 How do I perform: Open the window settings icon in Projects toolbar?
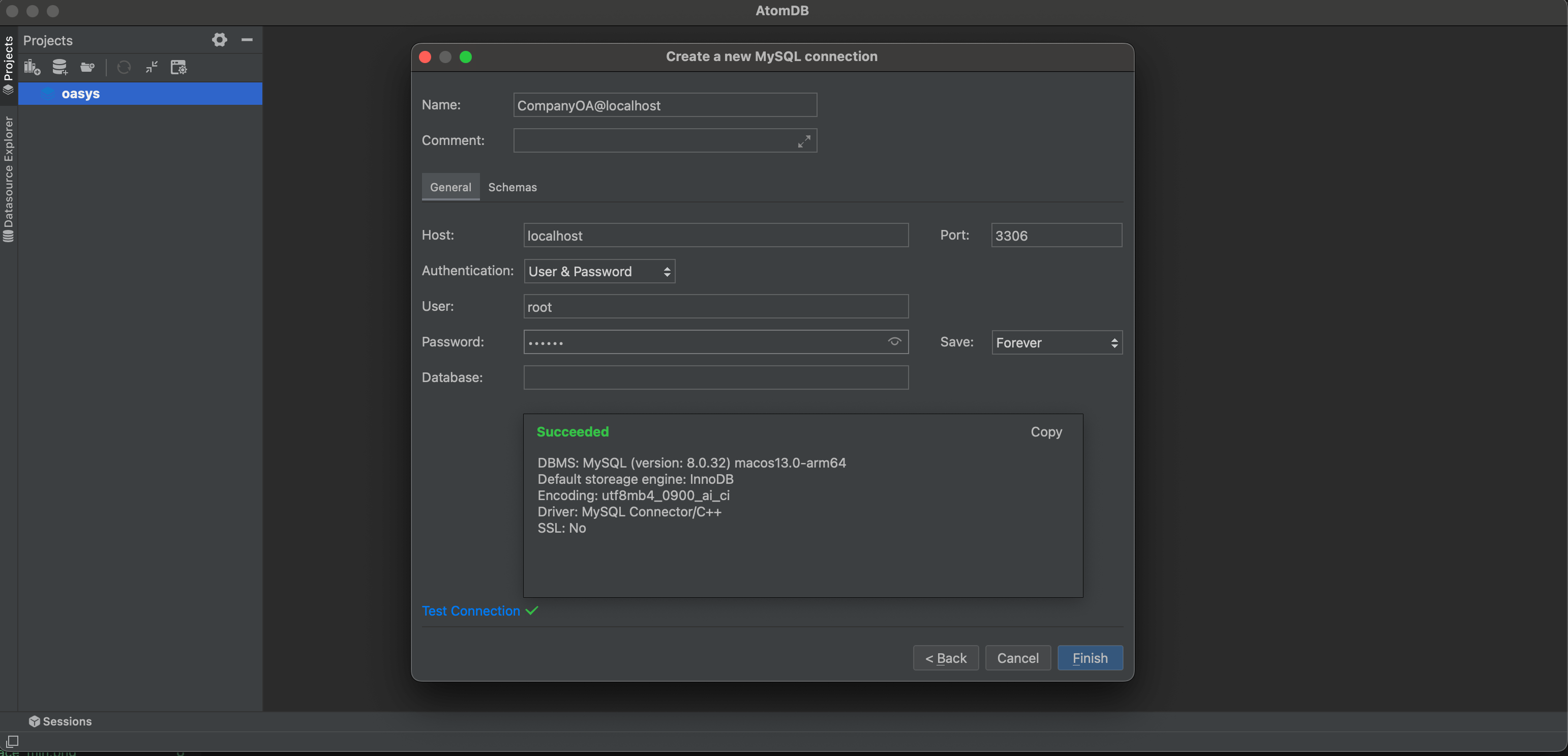[x=178, y=67]
